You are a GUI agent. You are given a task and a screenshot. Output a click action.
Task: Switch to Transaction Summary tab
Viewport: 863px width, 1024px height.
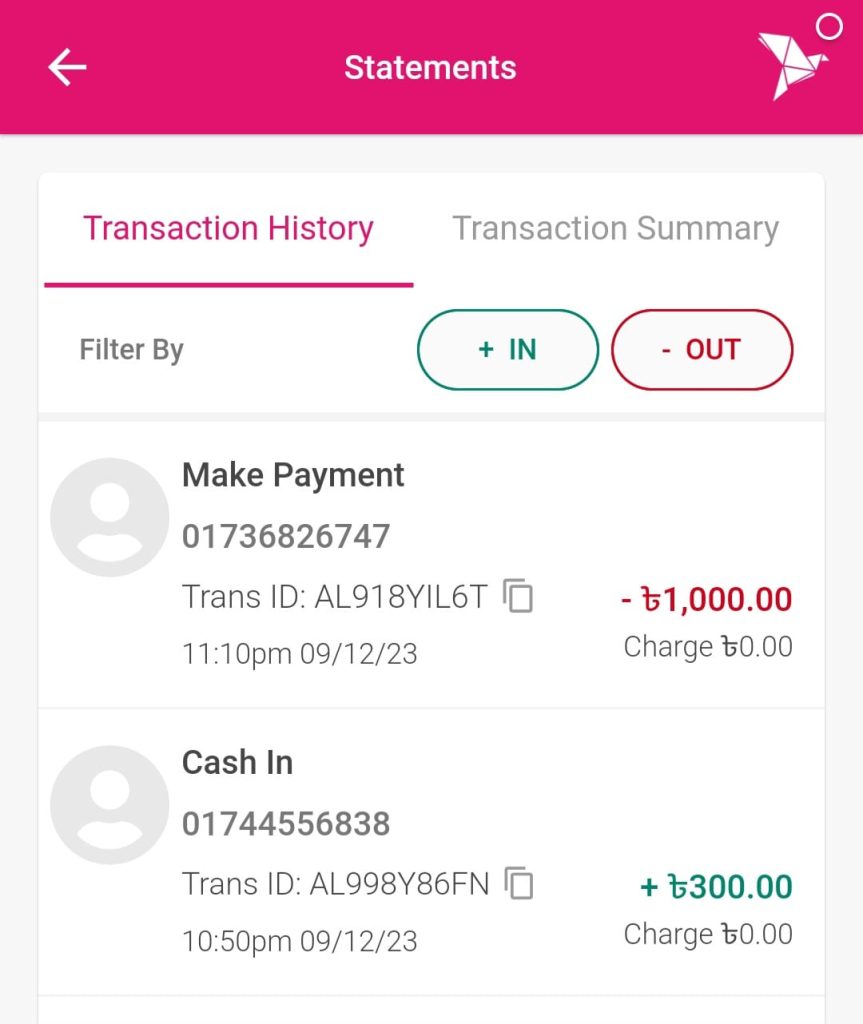click(615, 229)
